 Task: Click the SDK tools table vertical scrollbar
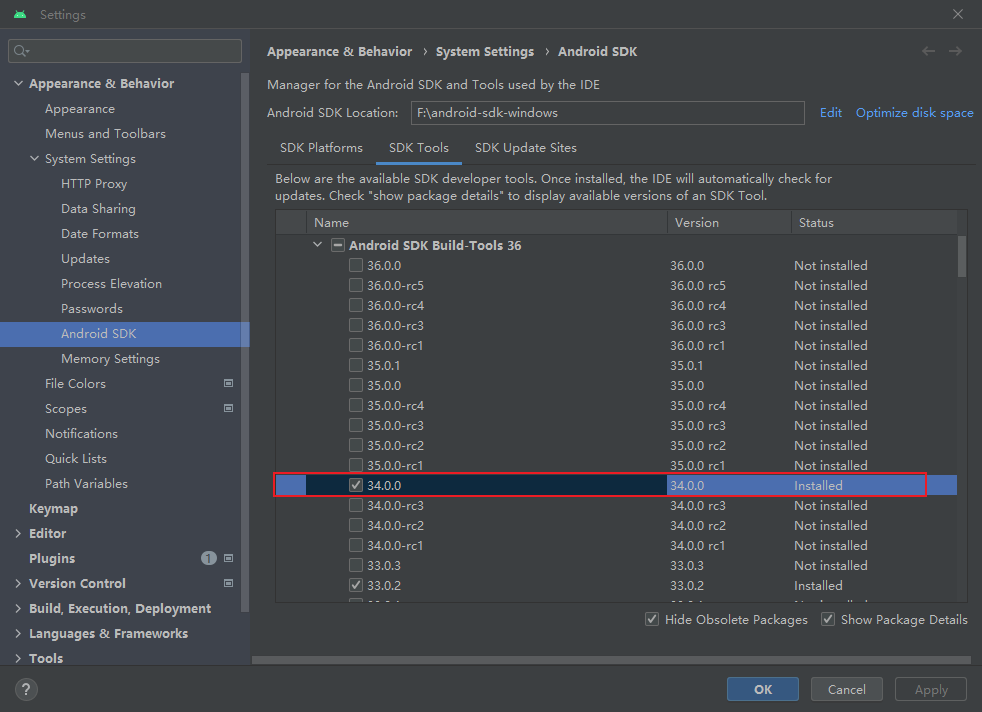click(962, 256)
